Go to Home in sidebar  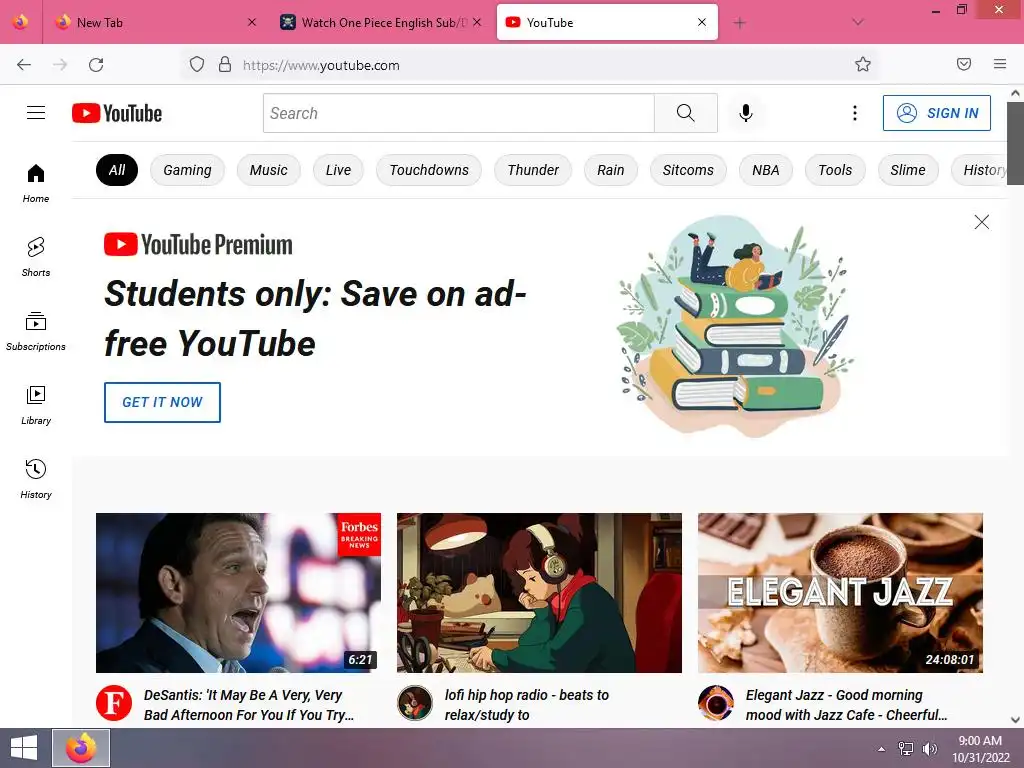(36, 184)
